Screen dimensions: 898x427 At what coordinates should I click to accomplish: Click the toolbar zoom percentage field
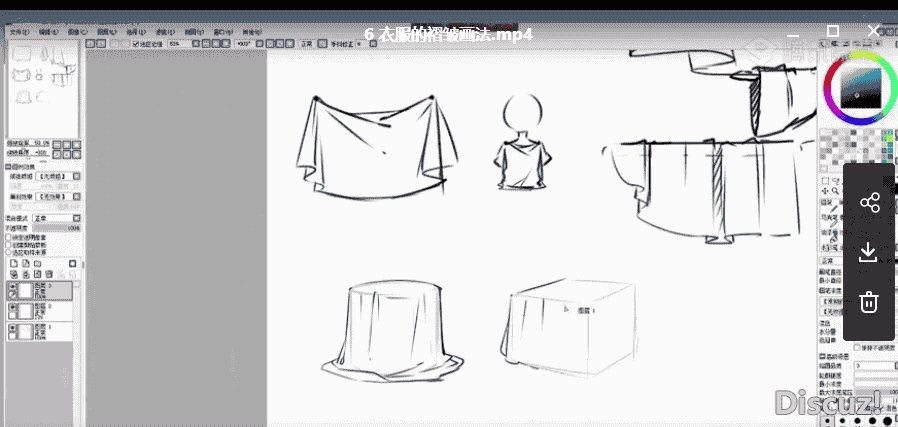click(179, 44)
